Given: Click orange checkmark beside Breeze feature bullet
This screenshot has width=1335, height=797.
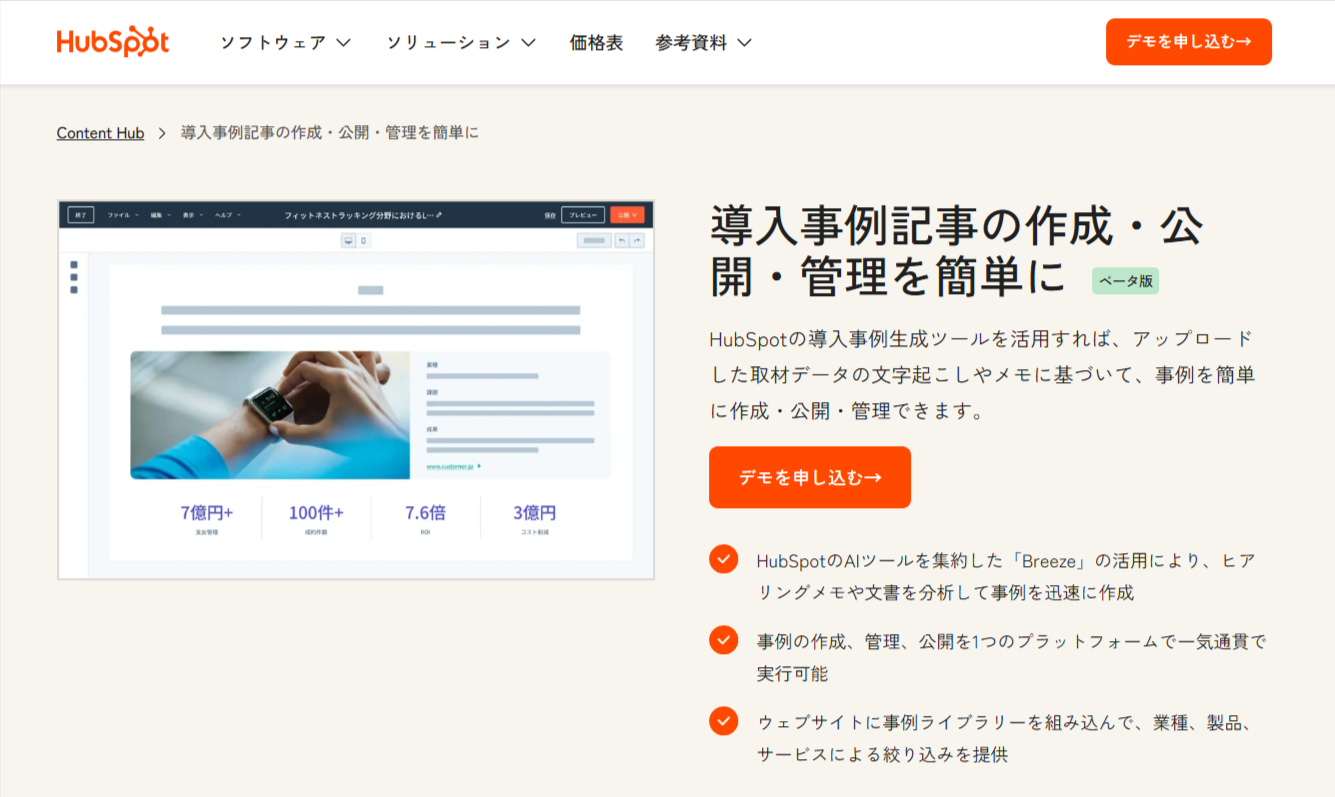Looking at the screenshot, I should pyautogui.click(x=723, y=559).
